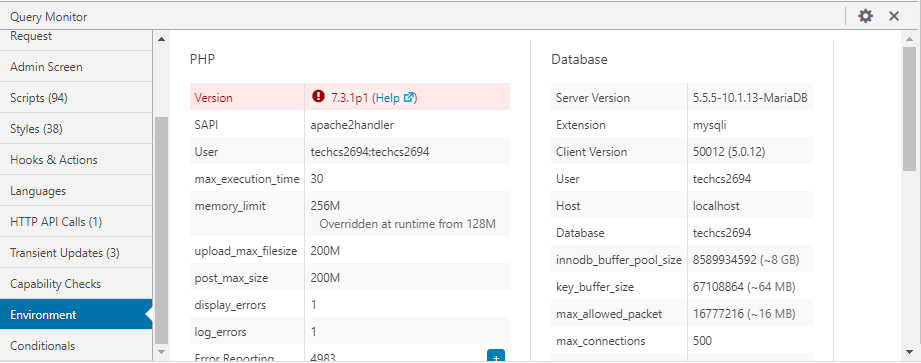921x363 pixels.
Task: Switch to Styles (38) panel
Action: pos(76,129)
